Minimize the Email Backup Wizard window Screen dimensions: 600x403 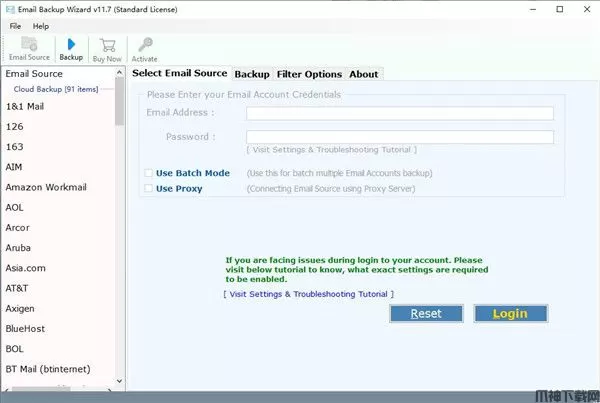[x=533, y=9]
